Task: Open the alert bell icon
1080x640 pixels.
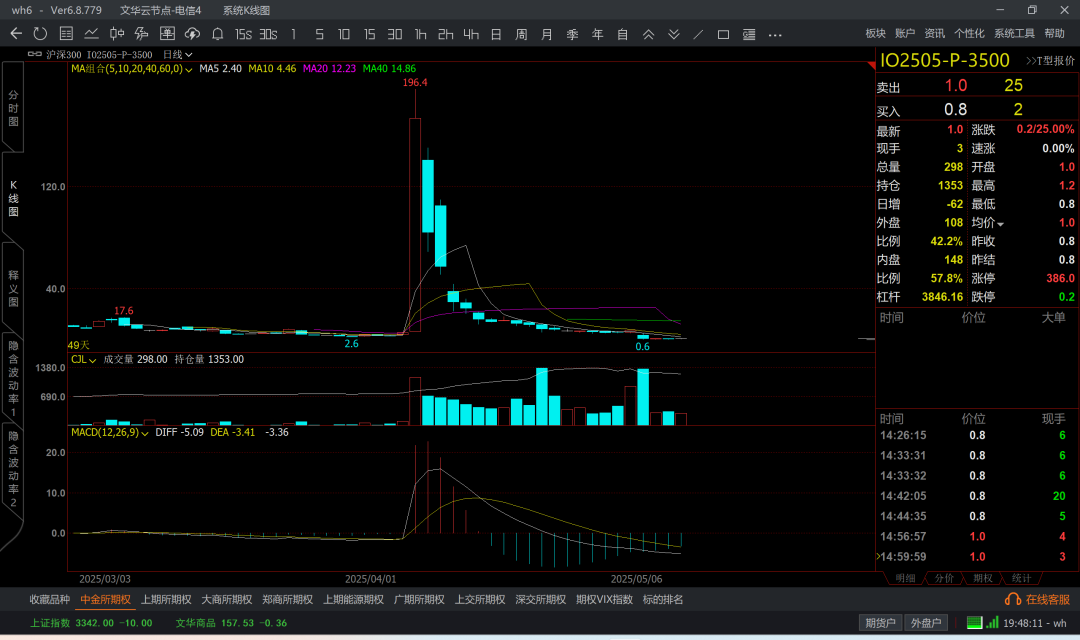Action: click(x=218, y=34)
